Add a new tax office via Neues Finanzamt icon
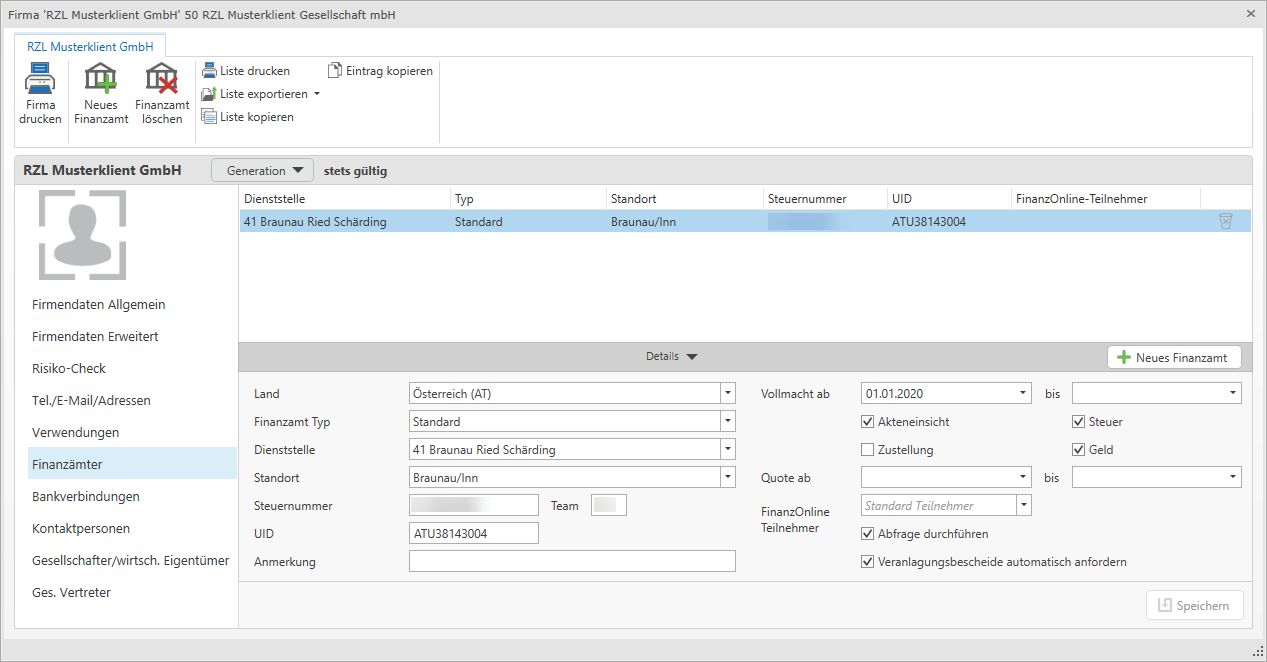Image resolution: width=1267 pixels, height=662 pixels. pyautogui.click(x=101, y=79)
